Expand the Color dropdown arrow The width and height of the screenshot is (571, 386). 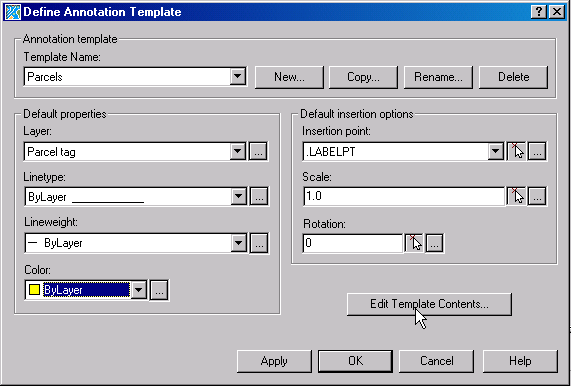pos(139,290)
